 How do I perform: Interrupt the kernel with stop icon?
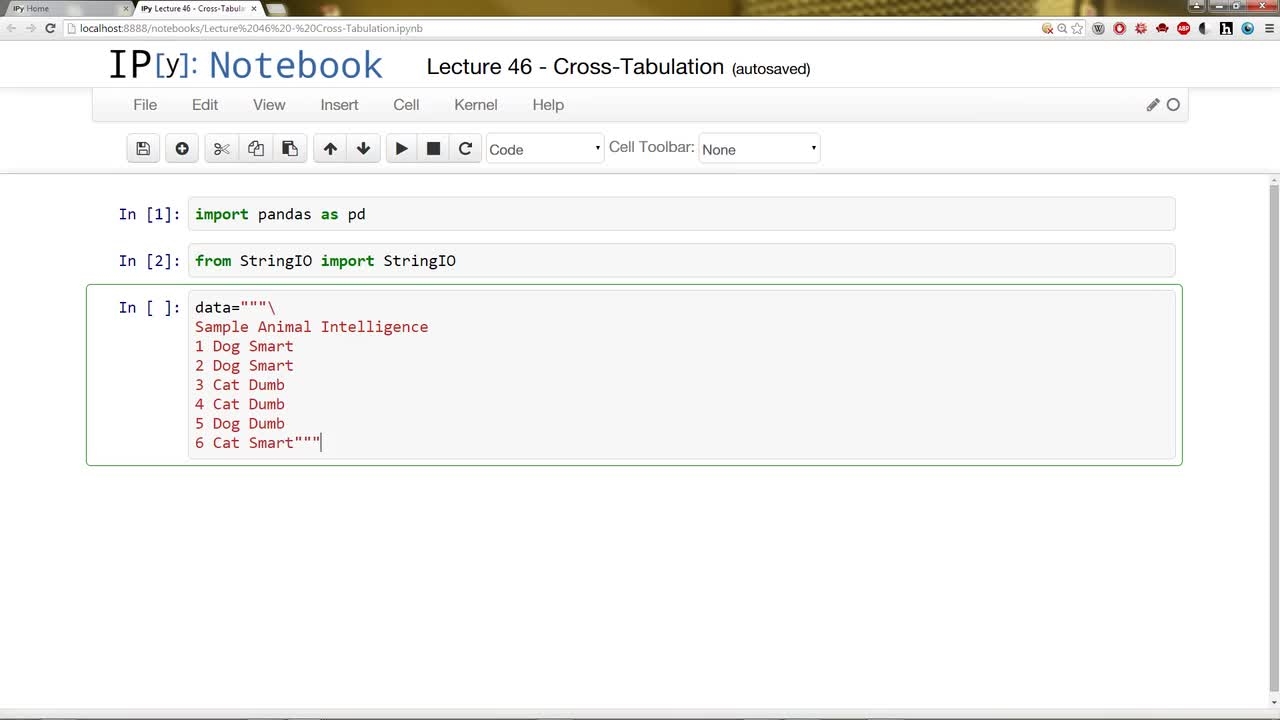(433, 149)
